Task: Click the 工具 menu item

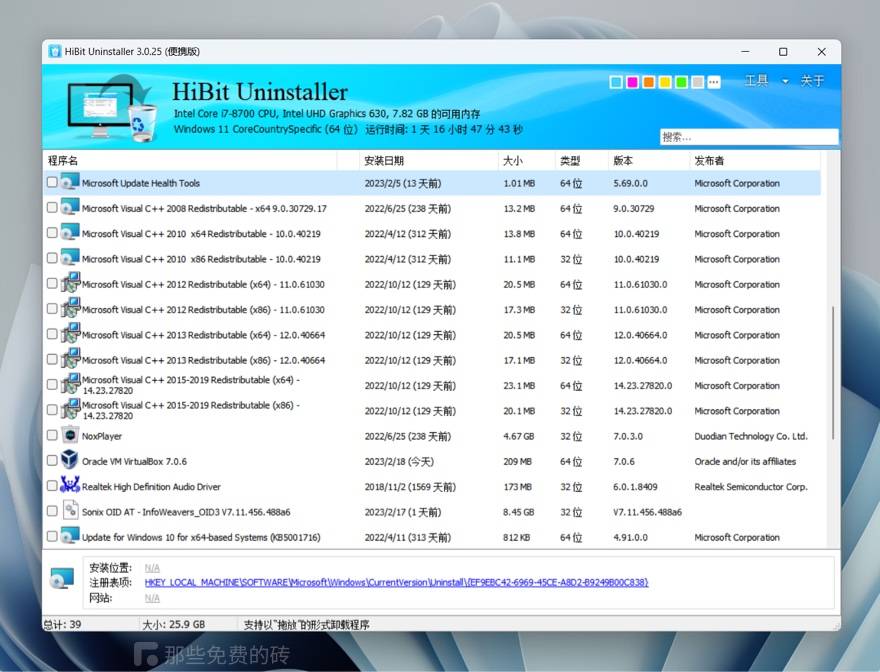Action: 759,81
